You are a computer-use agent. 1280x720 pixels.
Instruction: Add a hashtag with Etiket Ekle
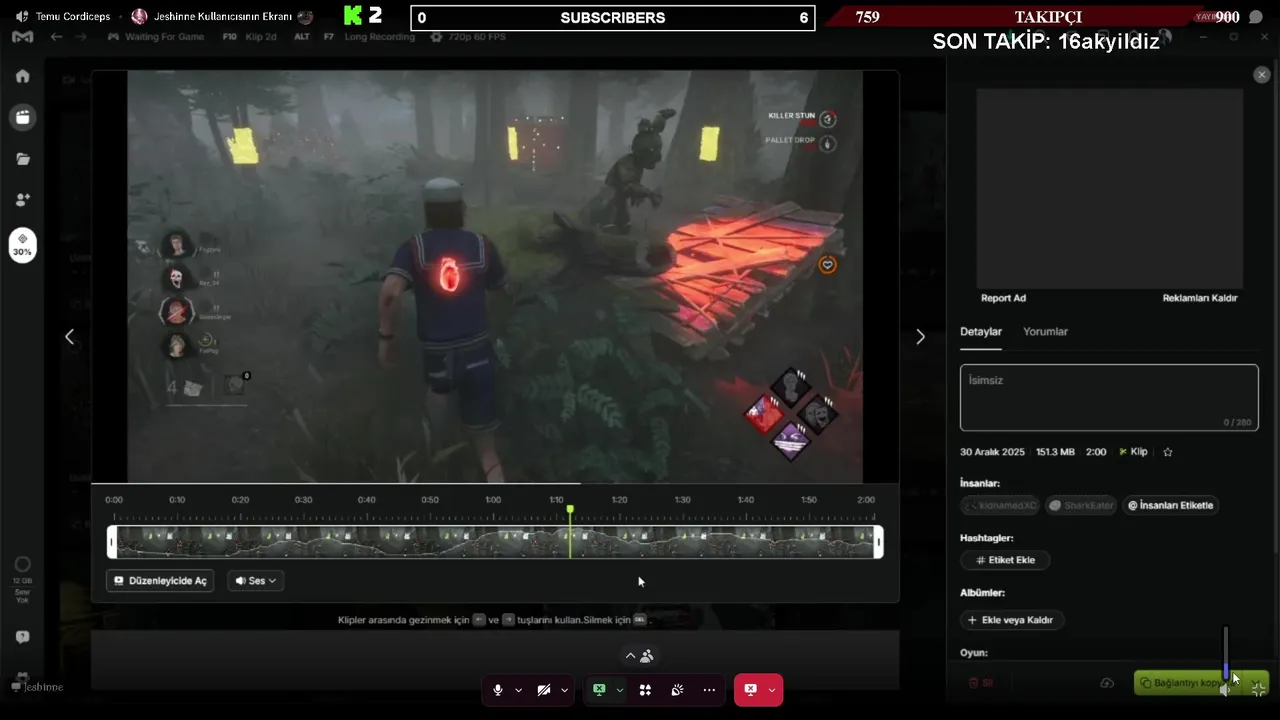(1005, 560)
